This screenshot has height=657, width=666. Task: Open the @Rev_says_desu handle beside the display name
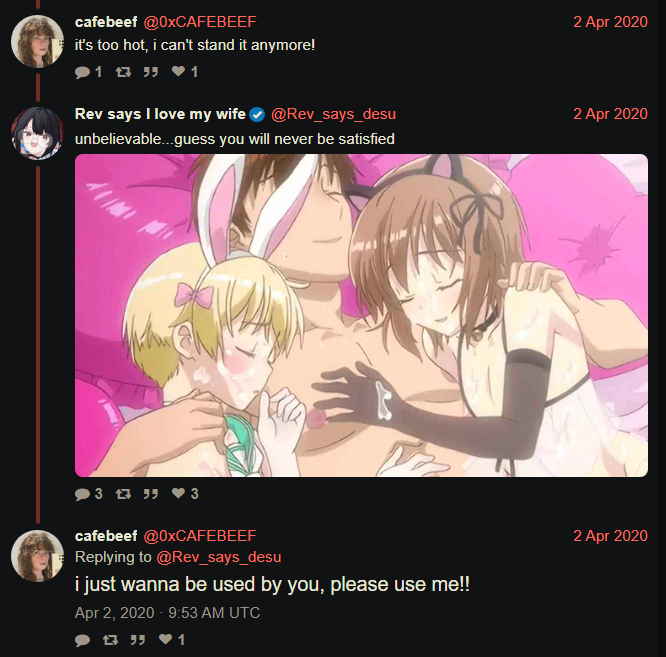[333, 114]
